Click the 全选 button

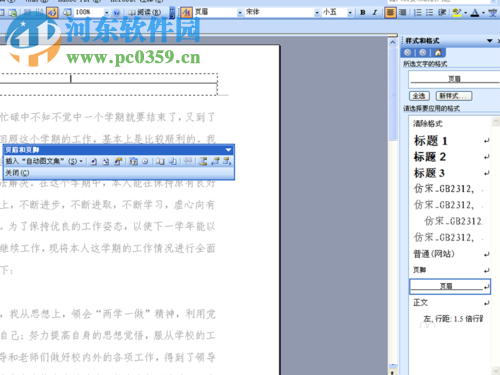click(x=419, y=96)
